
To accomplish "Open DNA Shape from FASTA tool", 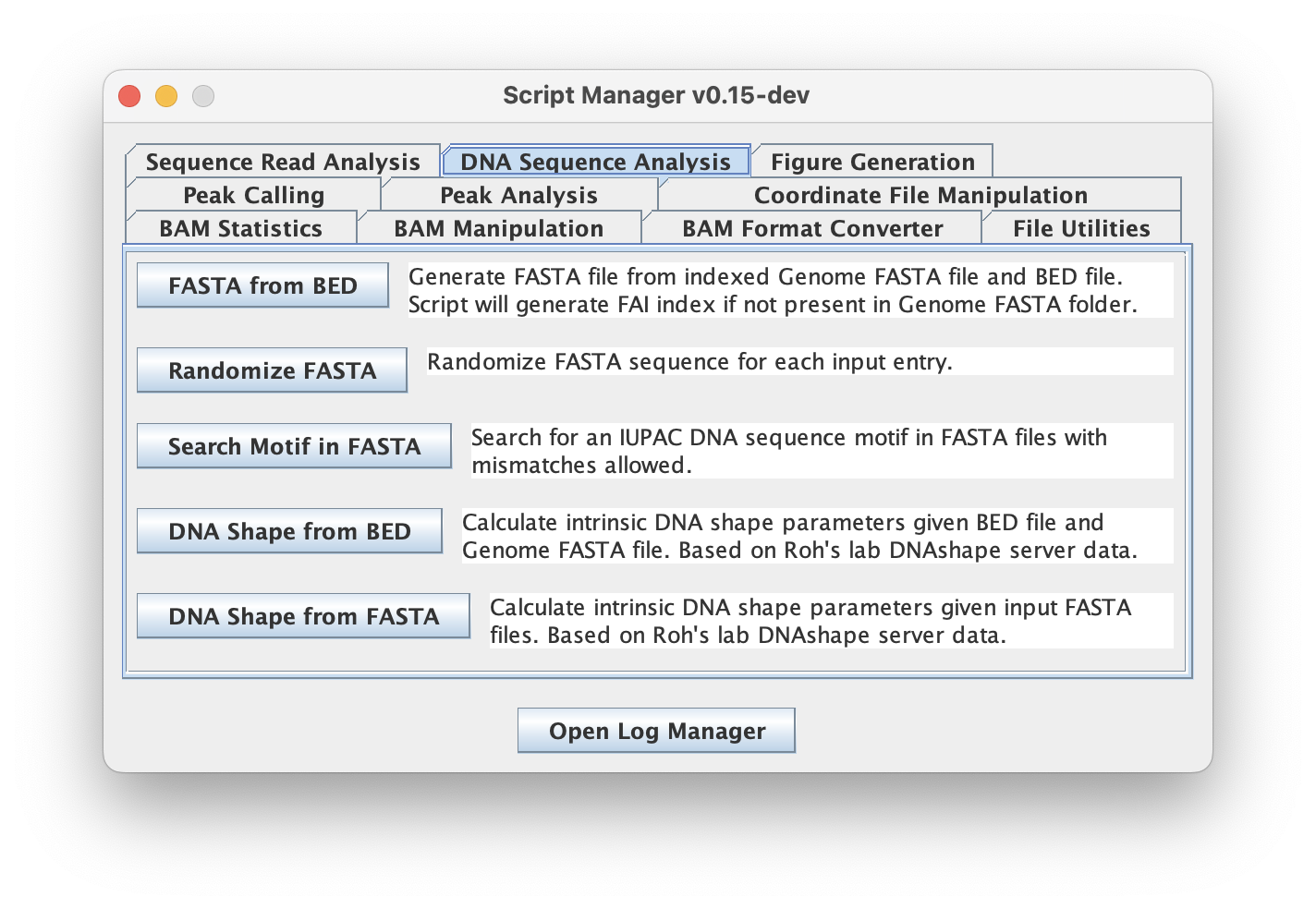I will (303, 616).
